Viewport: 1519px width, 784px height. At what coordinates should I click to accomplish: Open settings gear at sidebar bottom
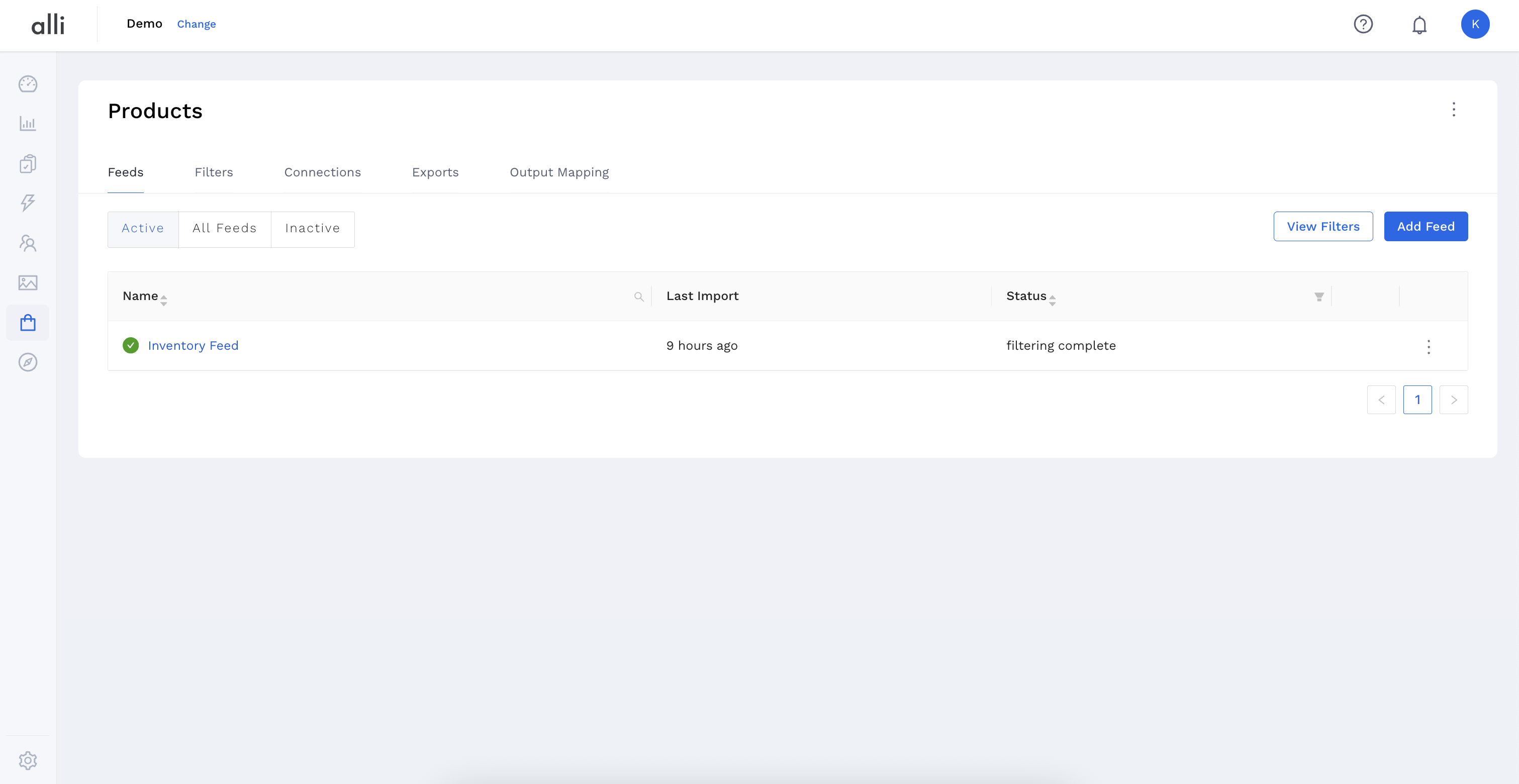pos(28,760)
